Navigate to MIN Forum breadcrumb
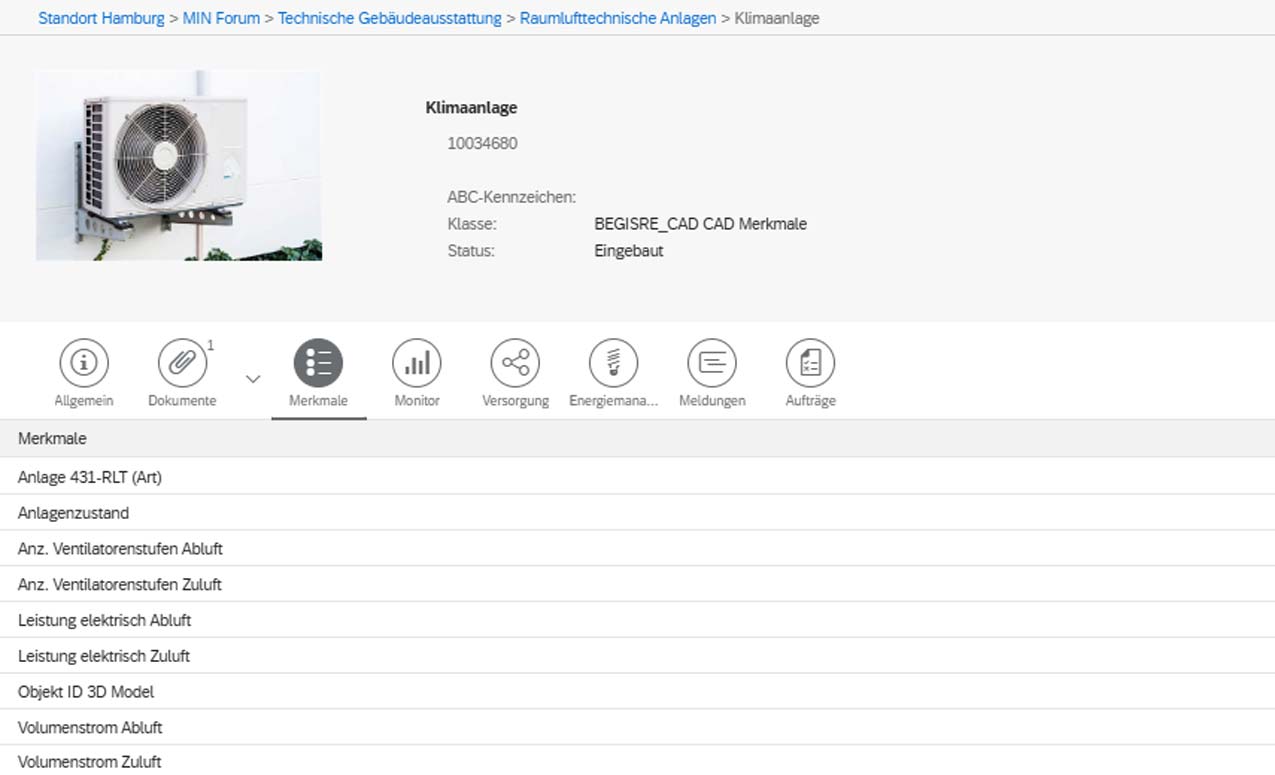1275x775 pixels. 221,18
